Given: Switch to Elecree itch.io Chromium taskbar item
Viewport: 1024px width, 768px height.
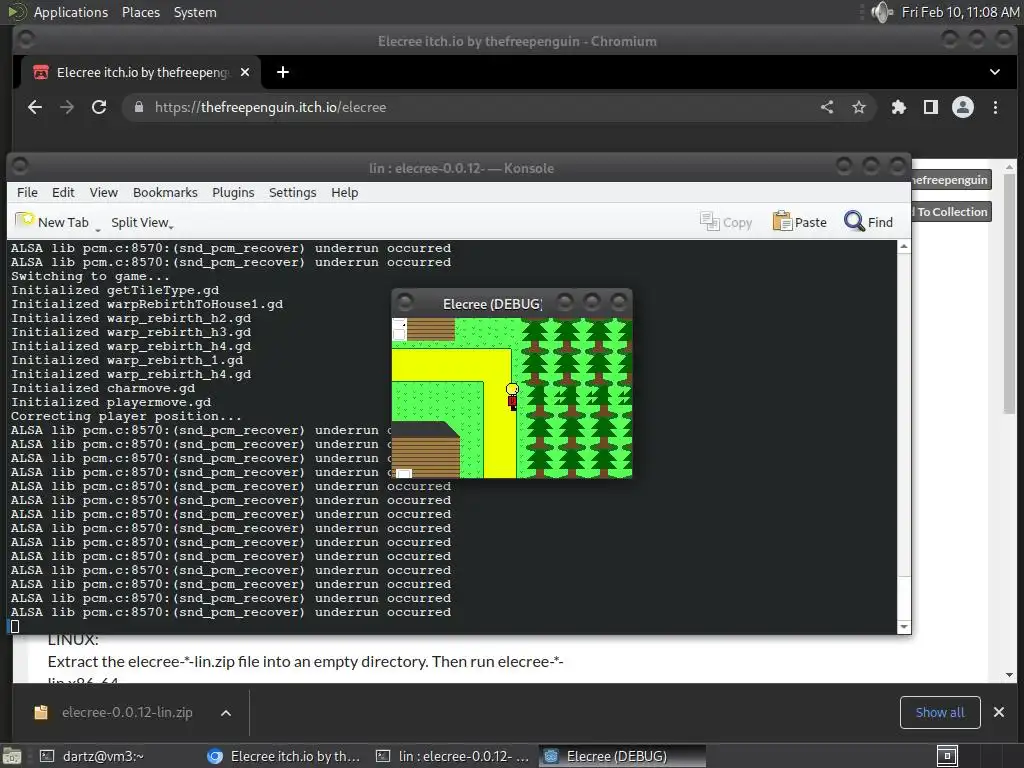Looking at the screenshot, I should (x=283, y=756).
